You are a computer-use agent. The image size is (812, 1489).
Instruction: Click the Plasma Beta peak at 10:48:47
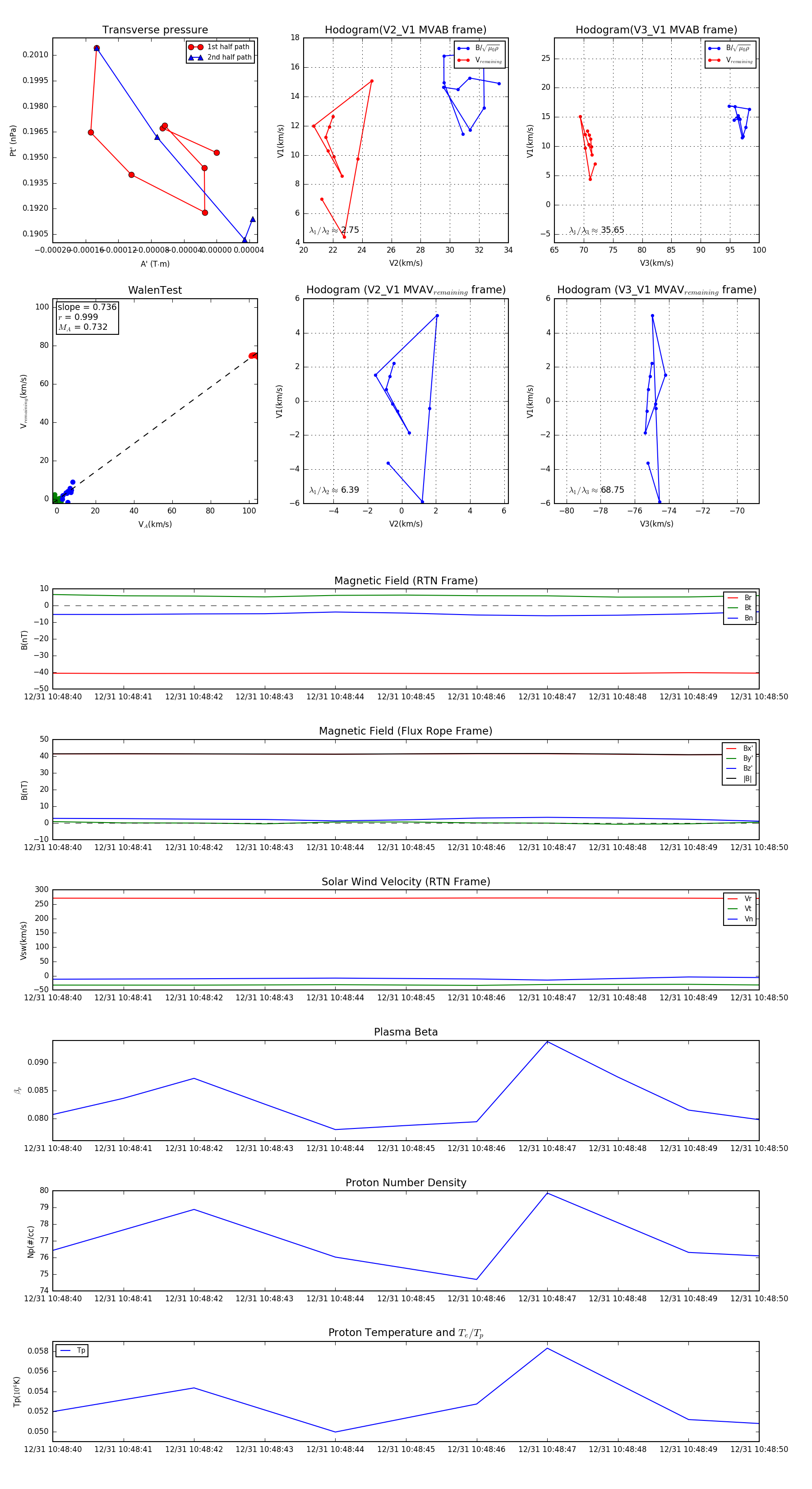tap(547, 1041)
